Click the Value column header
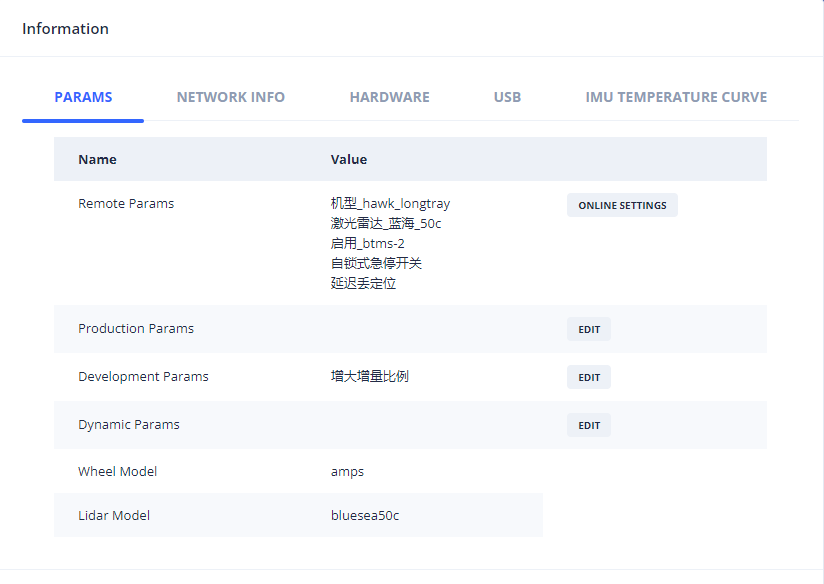 click(349, 159)
